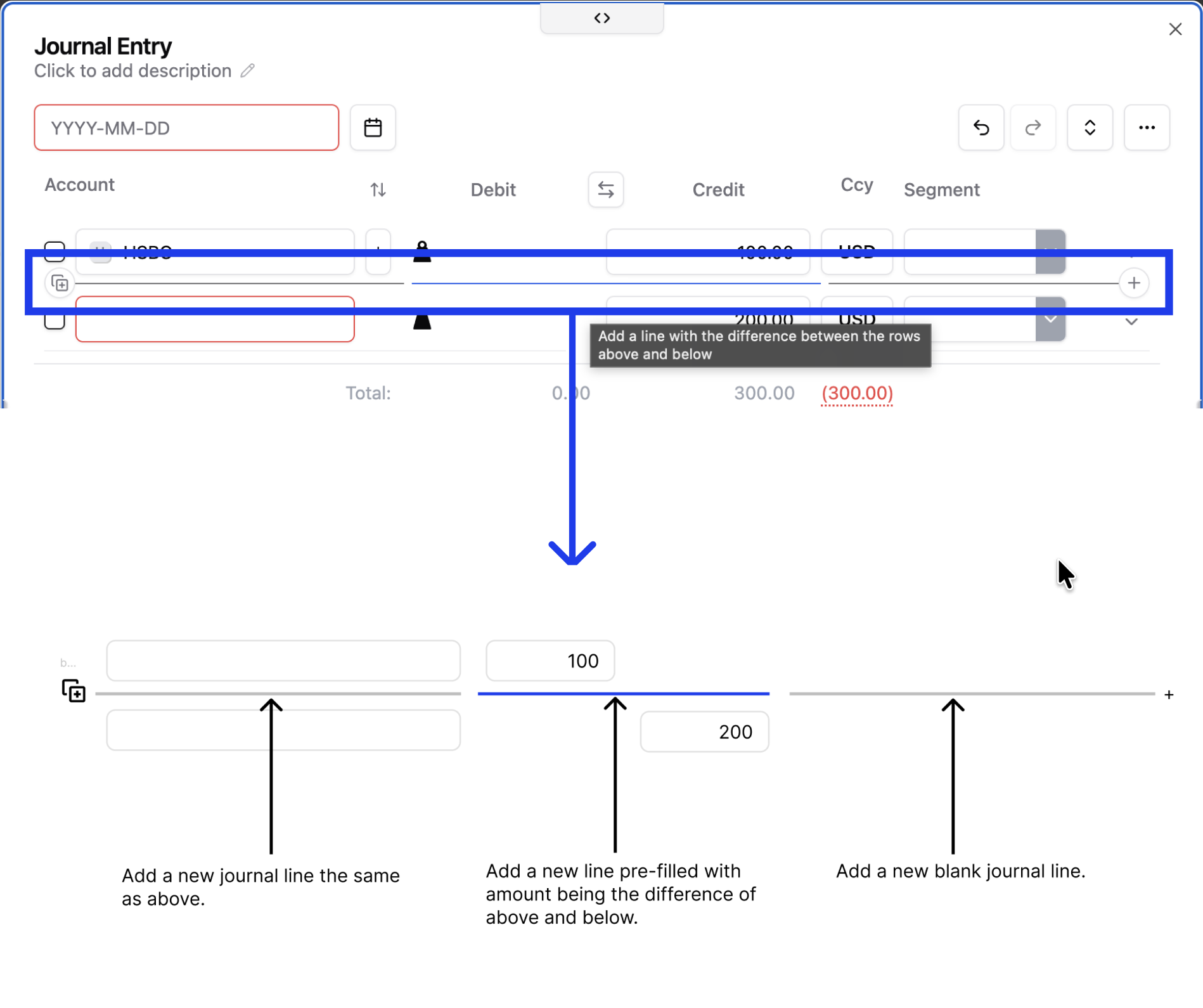Click the Debit column header
This screenshot has width=1203, height=1008.
[493, 190]
